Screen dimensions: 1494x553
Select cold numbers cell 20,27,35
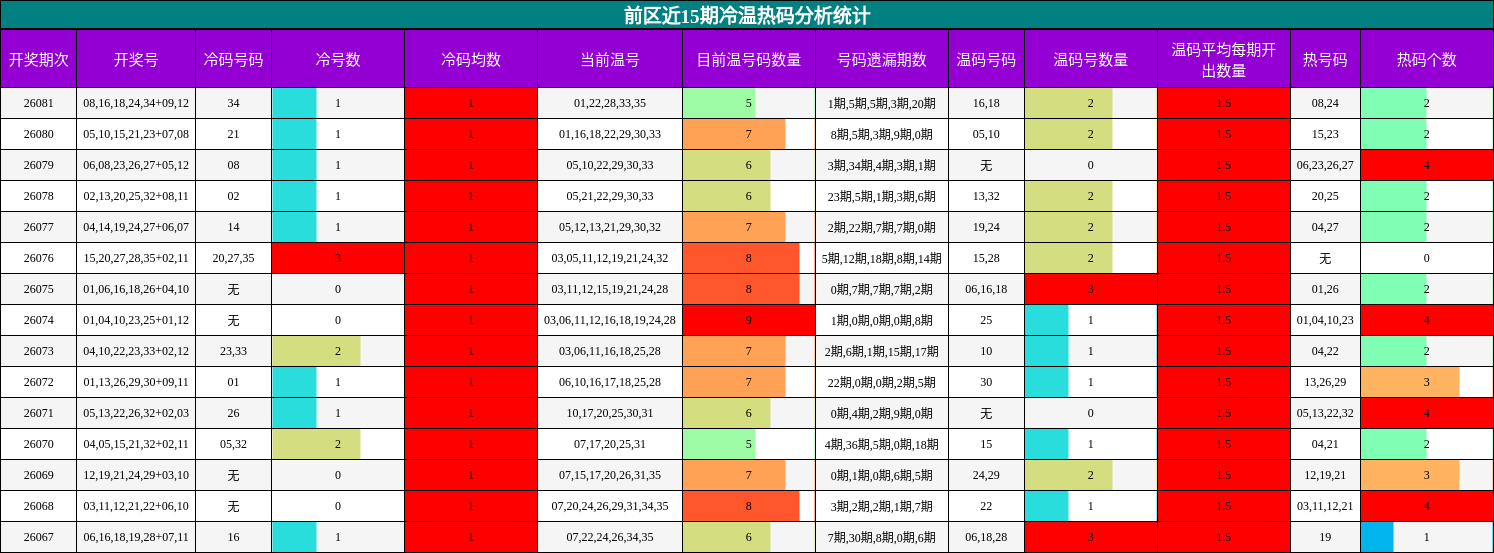[233, 258]
